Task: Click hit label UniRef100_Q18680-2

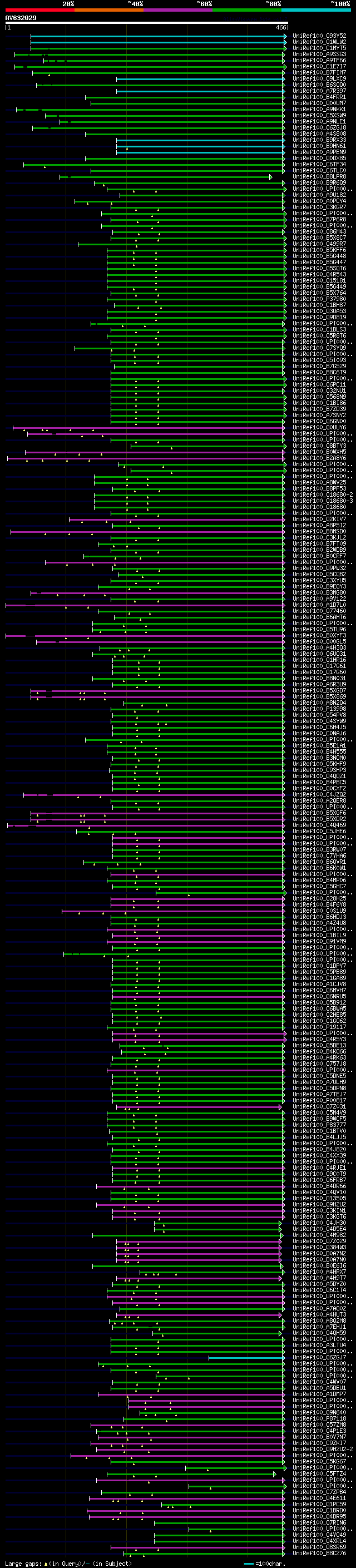Action: (x=323, y=495)
